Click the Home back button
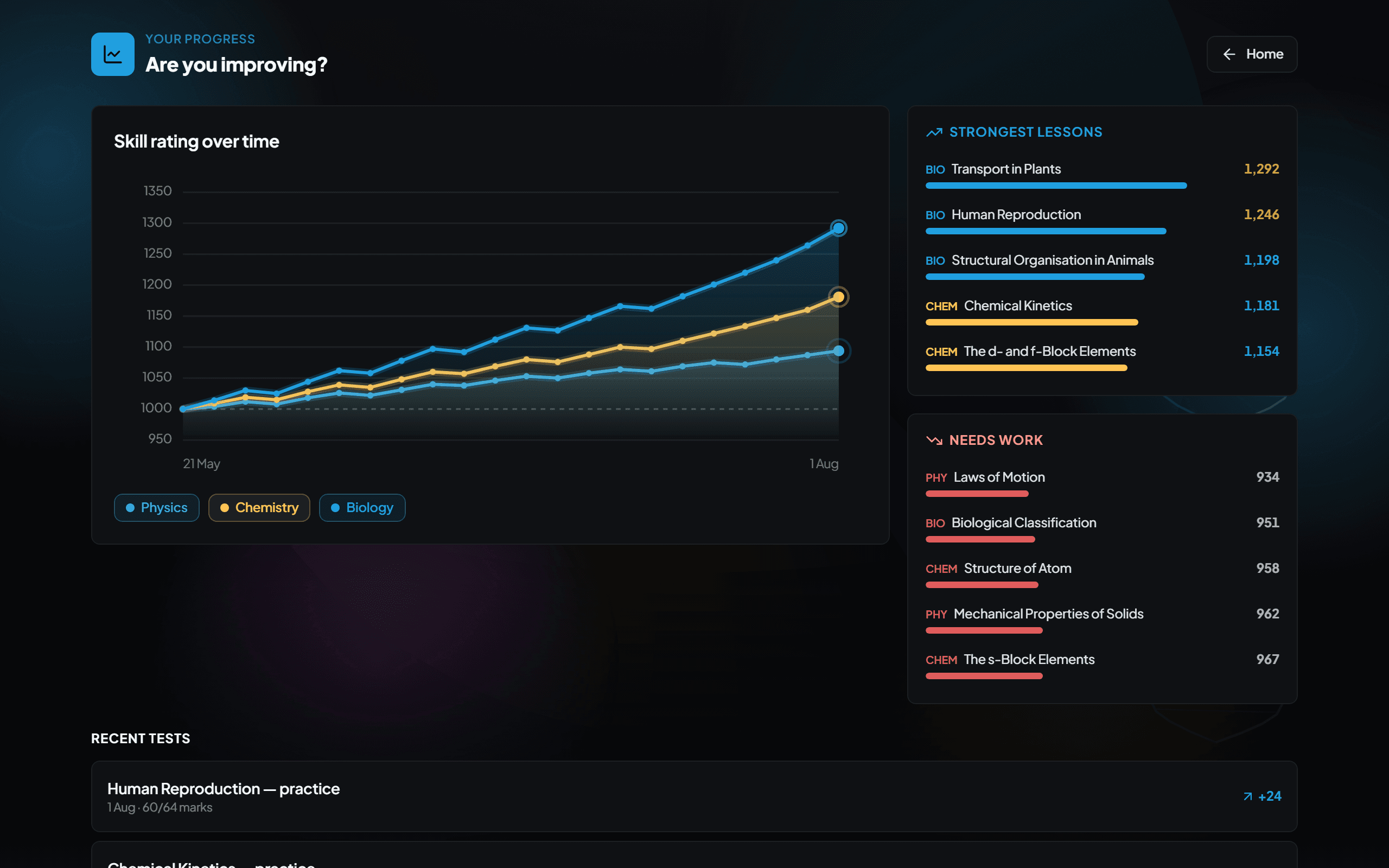 point(1252,54)
